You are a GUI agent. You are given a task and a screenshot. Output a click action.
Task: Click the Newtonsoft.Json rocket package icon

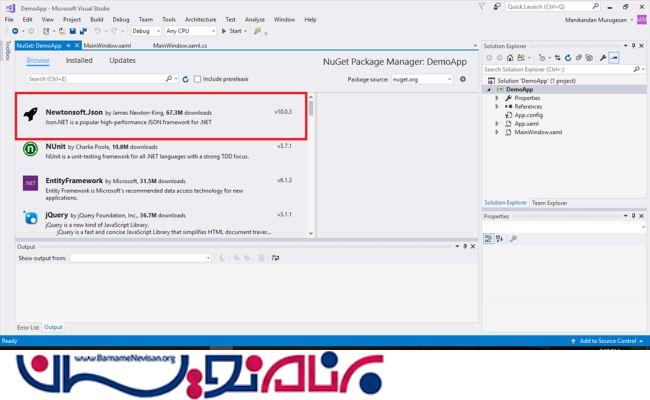pyautogui.click(x=30, y=114)
